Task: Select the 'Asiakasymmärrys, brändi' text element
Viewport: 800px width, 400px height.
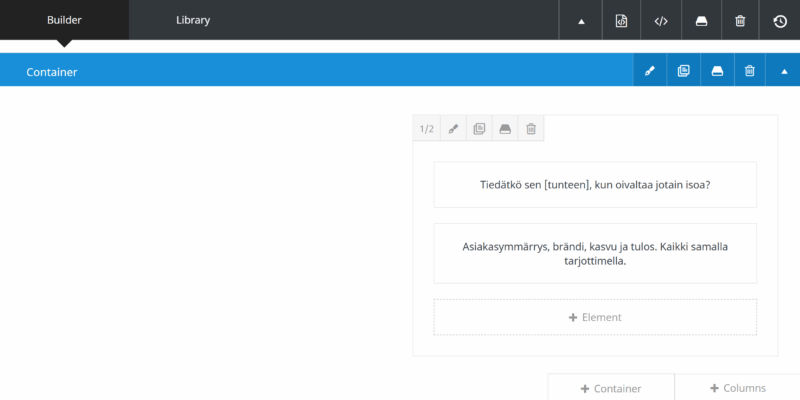Action: [595, 254]
